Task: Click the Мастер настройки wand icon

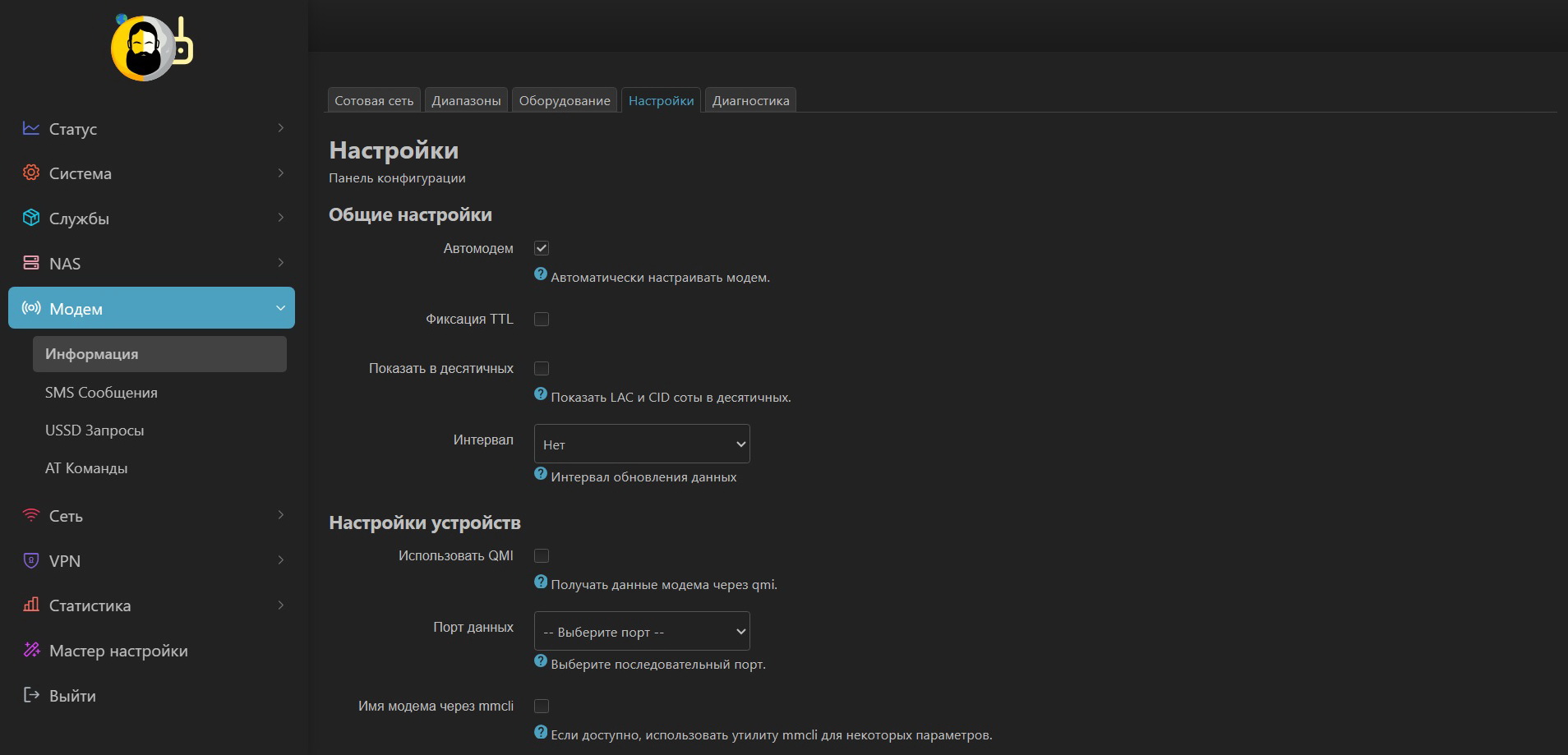Action: coord(31,650)
